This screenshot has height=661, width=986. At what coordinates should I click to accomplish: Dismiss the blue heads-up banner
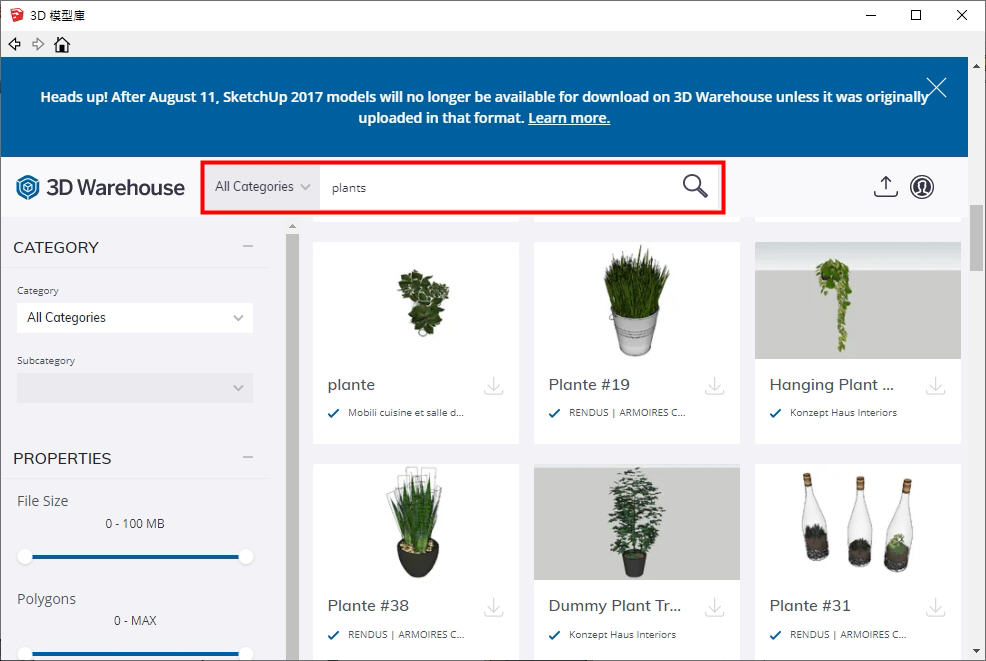936,87
